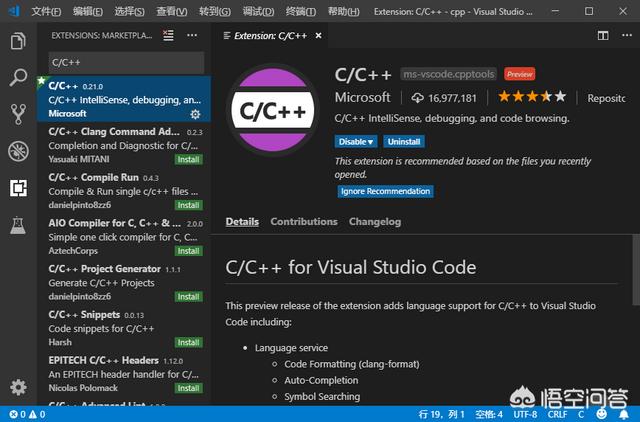Open the 编辑(E) menu

coord(88,11)
